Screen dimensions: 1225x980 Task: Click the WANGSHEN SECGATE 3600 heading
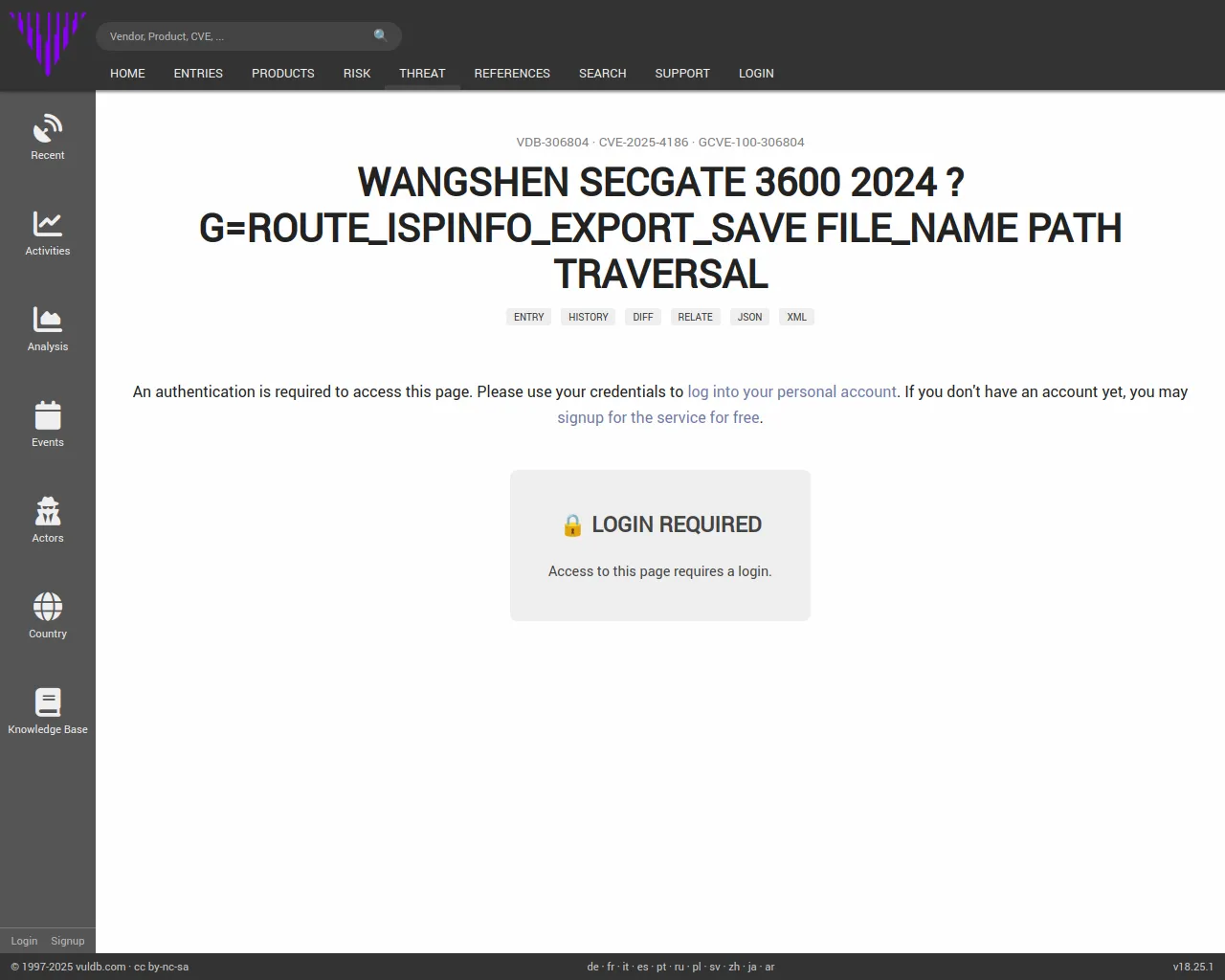point(660,228)
